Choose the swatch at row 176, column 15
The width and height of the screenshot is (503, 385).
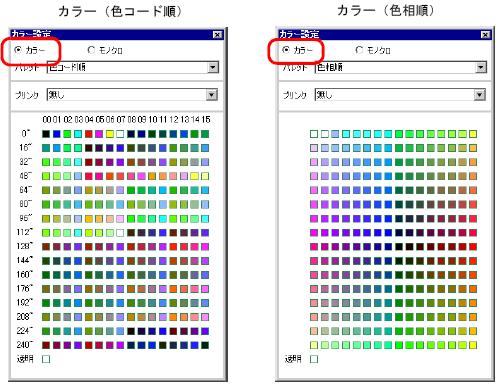[205, 289]
